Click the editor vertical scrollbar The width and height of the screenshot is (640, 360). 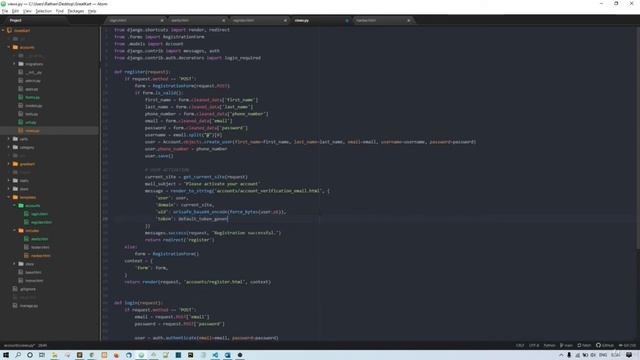coord(638,137)
